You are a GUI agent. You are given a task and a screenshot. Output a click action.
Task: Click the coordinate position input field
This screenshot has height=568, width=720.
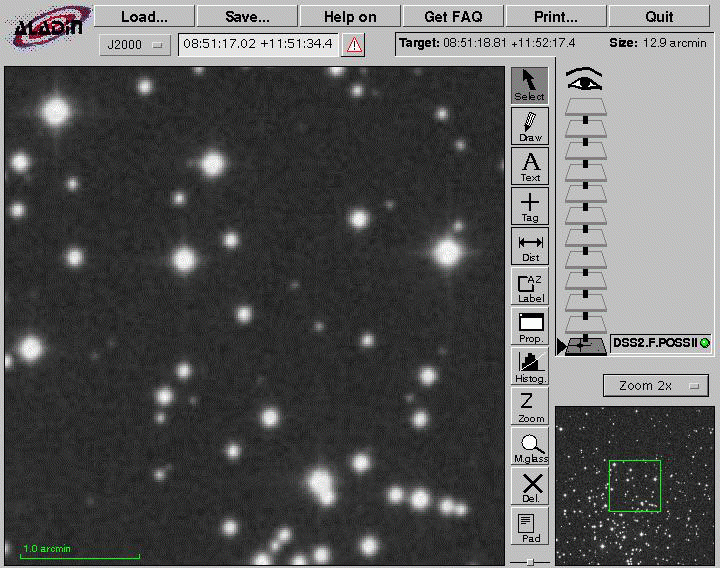(258, 45)
